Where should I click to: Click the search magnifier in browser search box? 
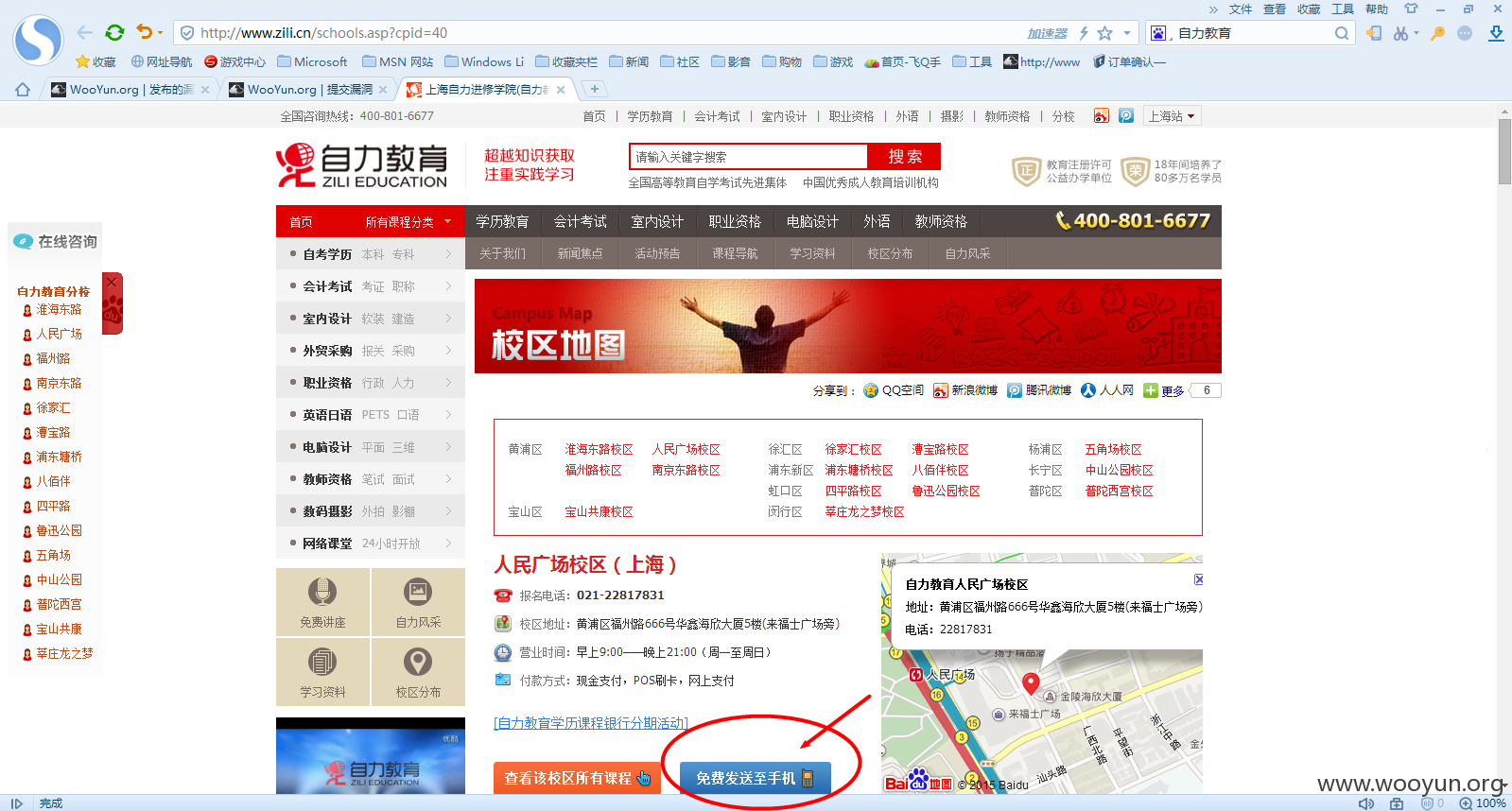pos(1341,33)
